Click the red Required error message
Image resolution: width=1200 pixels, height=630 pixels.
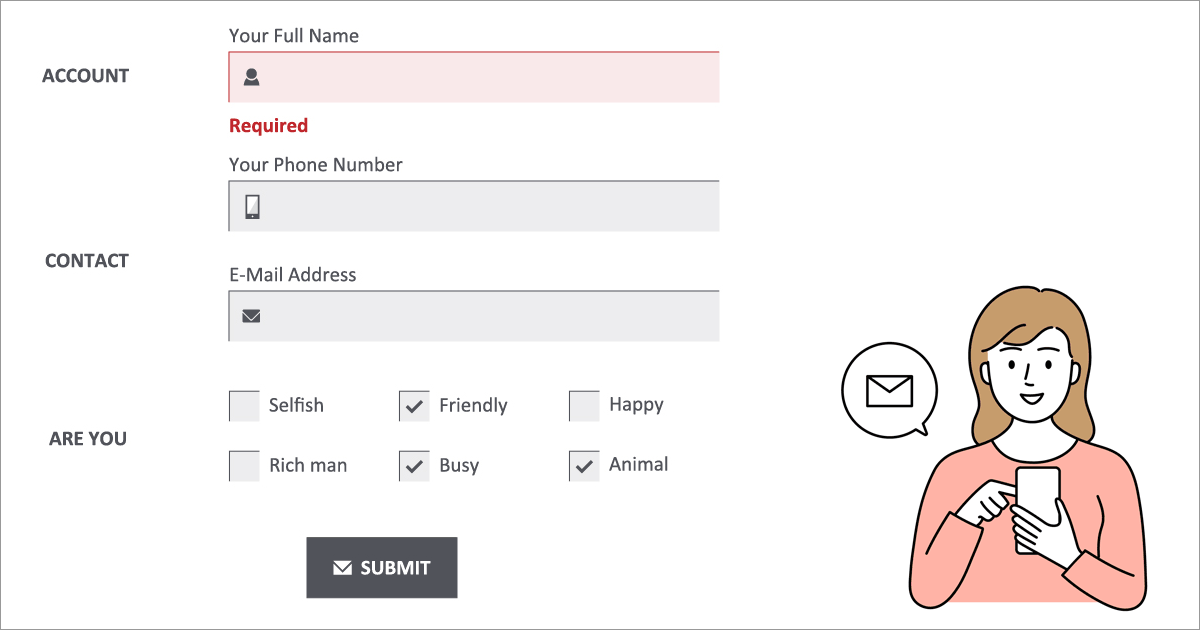[268, 126]
